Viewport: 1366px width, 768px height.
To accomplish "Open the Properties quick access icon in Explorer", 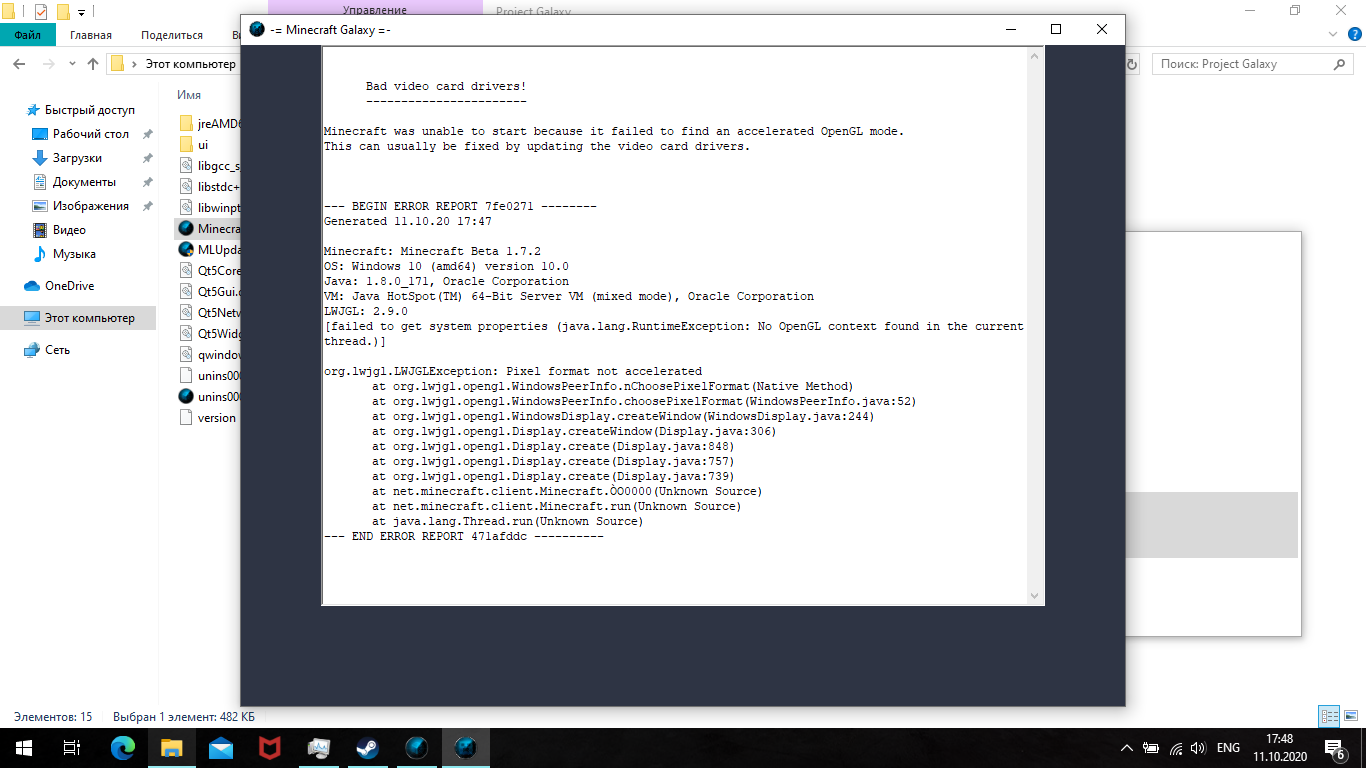I will pyautogui.click(x=40, y=12).
